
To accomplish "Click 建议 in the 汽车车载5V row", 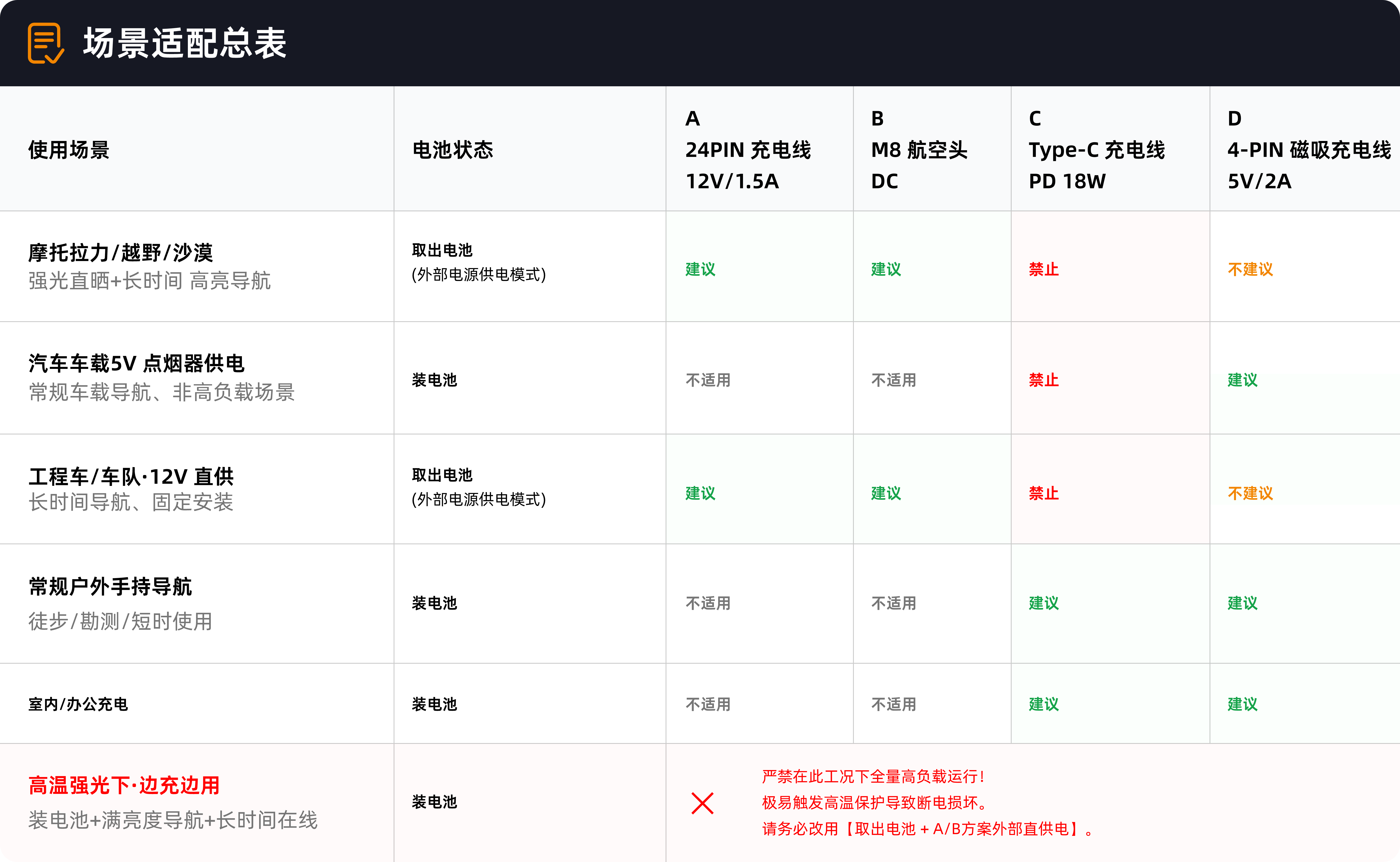I will [x=1243, y=380].
